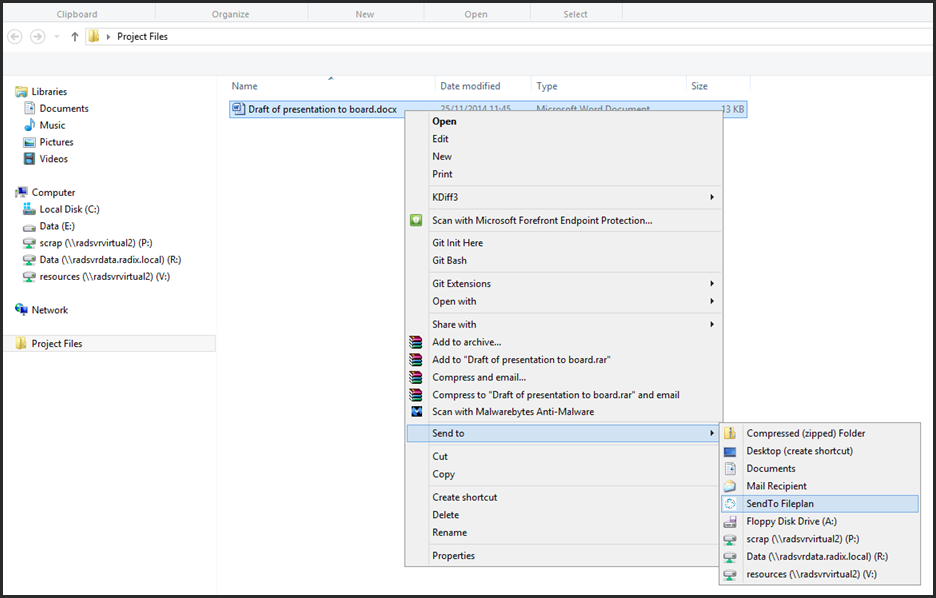Sort by Date modified column
Image resolution: width=936 pixels, height=598 pixels.
click(470, 86)
